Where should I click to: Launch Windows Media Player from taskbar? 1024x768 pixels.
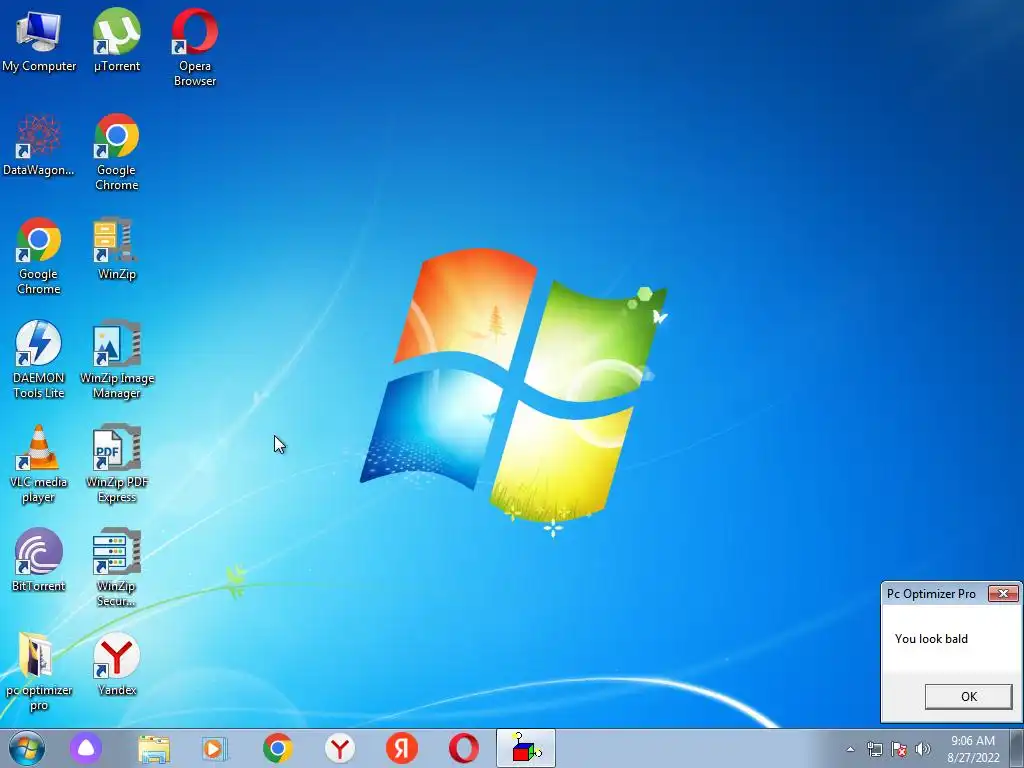pyautogui.click(x=214, y=748)
